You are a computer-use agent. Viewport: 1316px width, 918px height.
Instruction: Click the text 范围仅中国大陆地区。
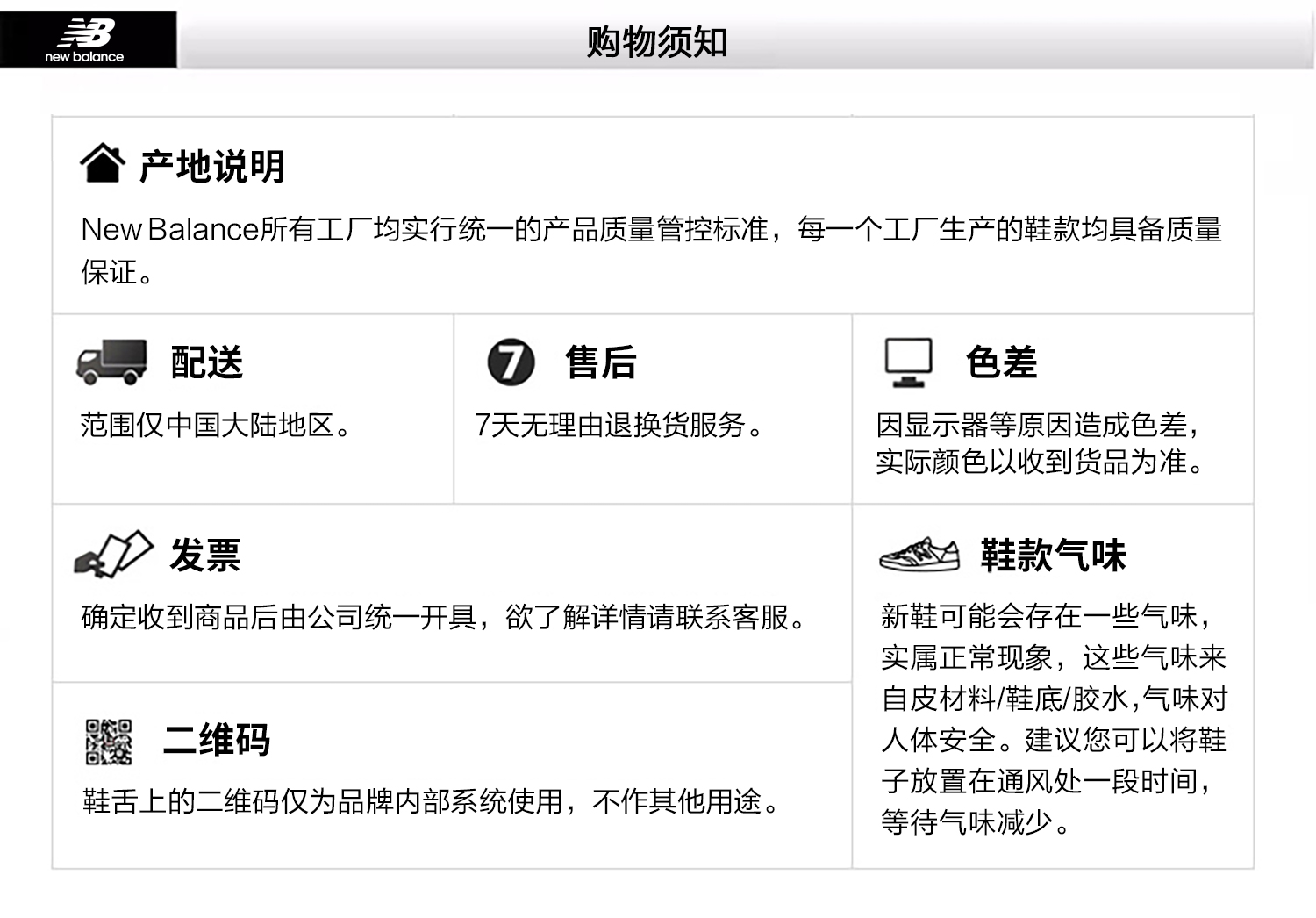216,426
